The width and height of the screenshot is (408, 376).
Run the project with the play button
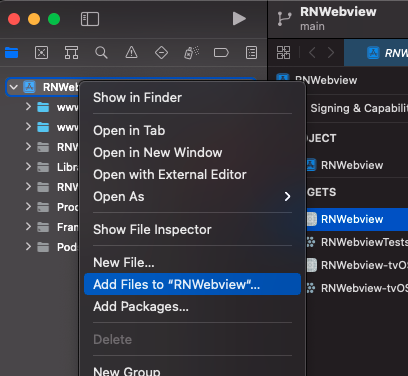tap(239, 19)
